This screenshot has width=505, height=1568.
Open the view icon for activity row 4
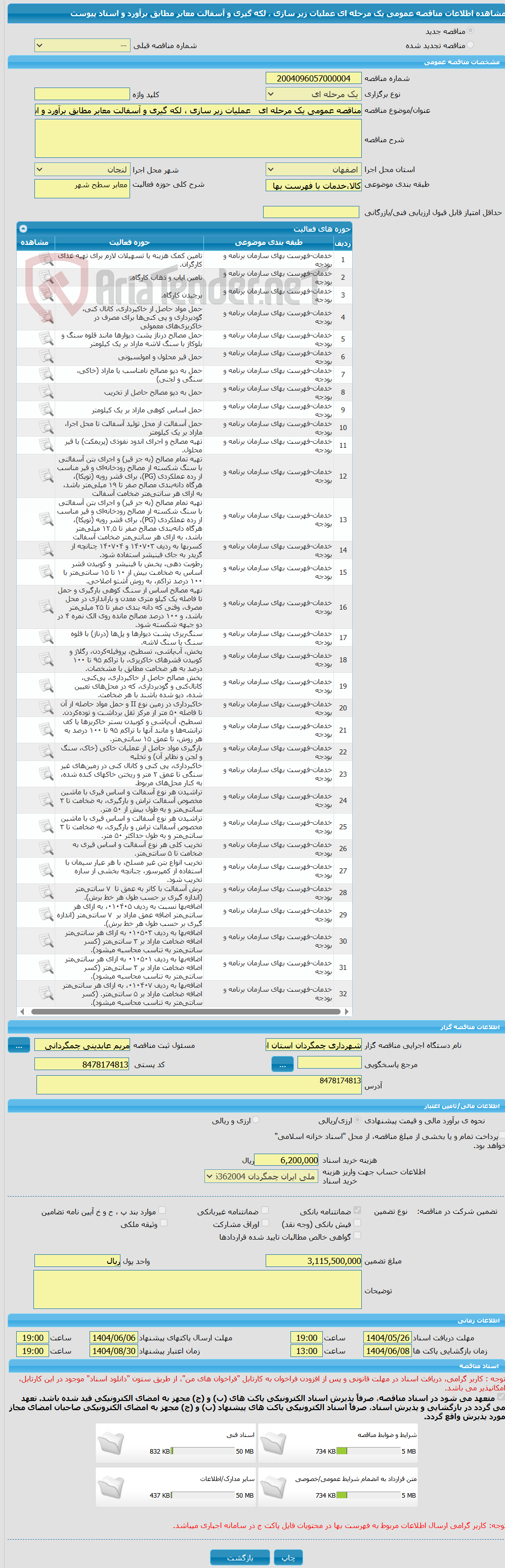click(x=46, y=317)
